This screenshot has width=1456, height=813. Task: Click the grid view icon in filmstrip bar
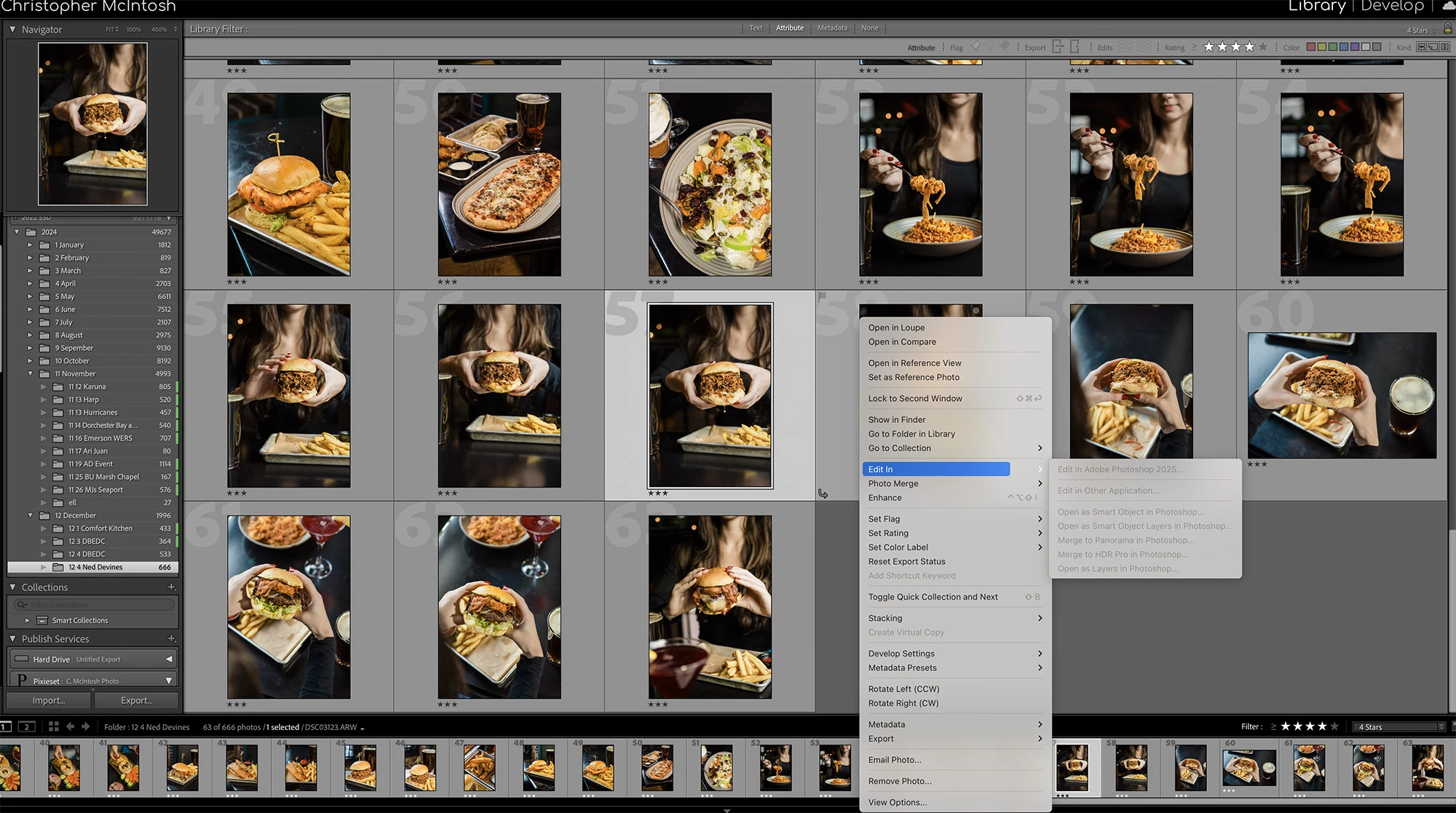[53, 726]
